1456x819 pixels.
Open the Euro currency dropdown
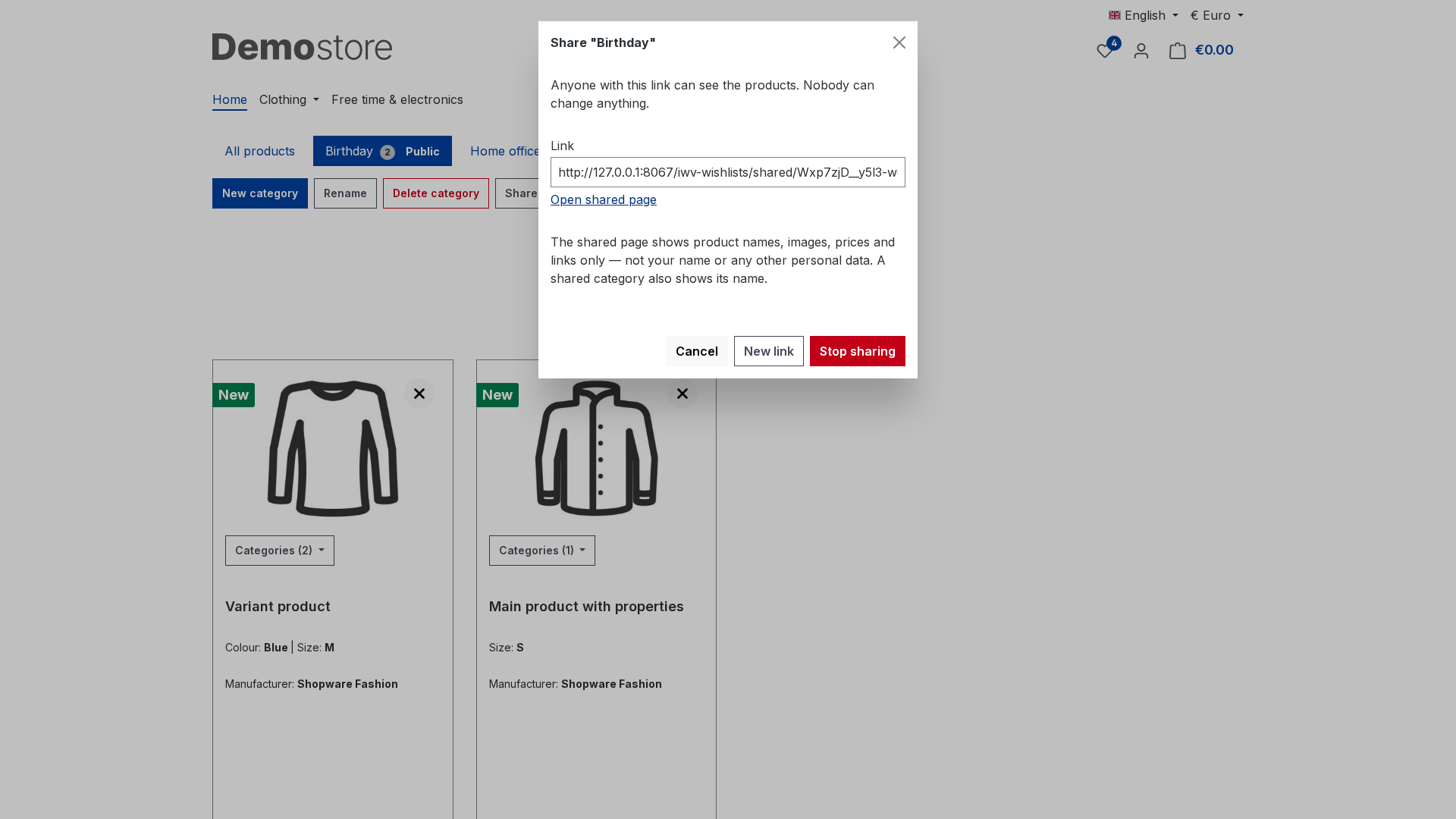(x=1216, y=15)
